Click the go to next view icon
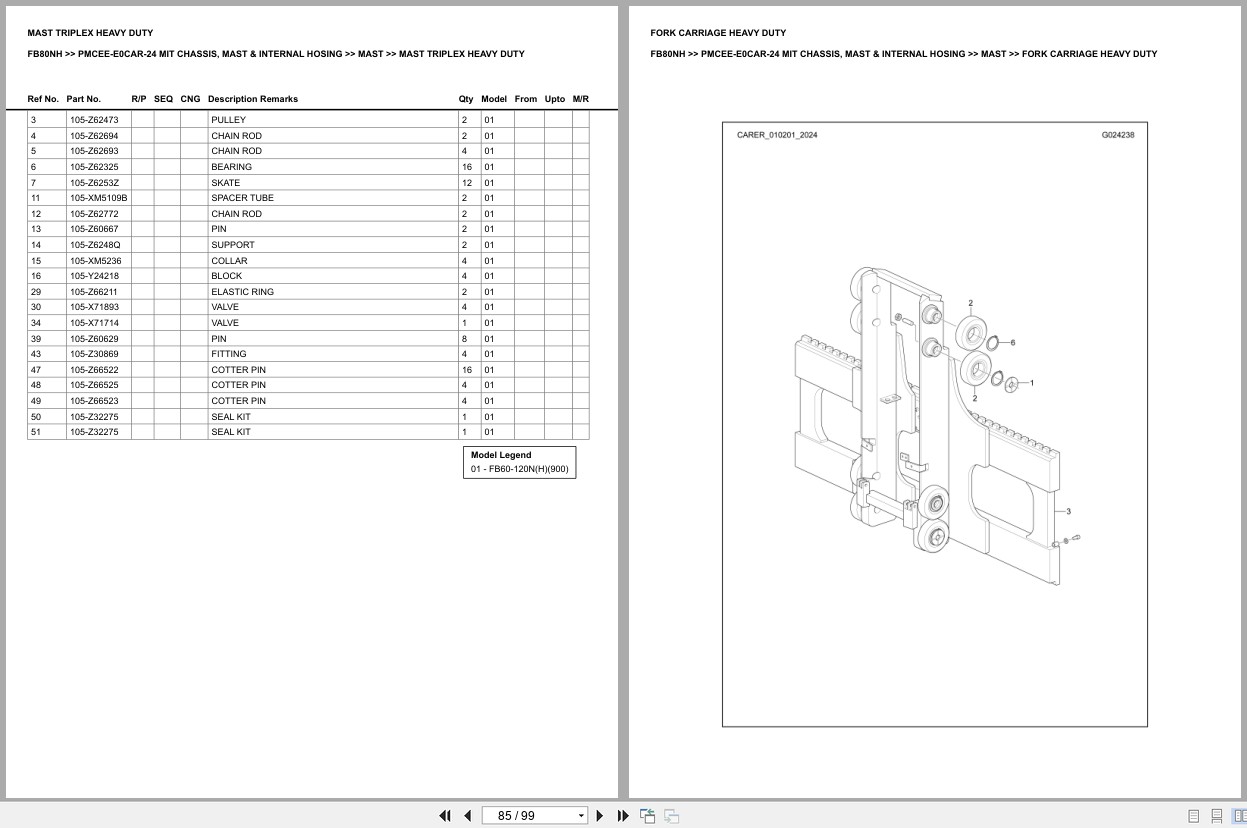This screenshot has width=1247, height=828. pos(672,816)
